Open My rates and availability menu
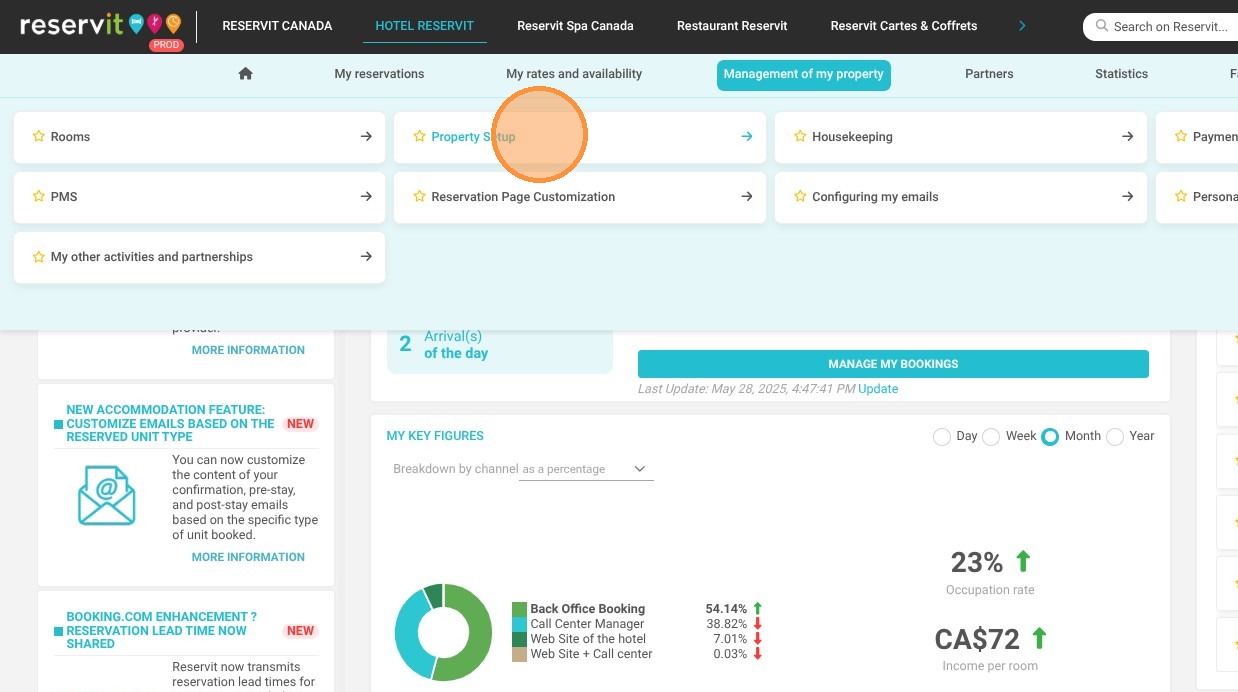Image resolution: width=1238 pixels, height=692 pixels. pos(574,74)
